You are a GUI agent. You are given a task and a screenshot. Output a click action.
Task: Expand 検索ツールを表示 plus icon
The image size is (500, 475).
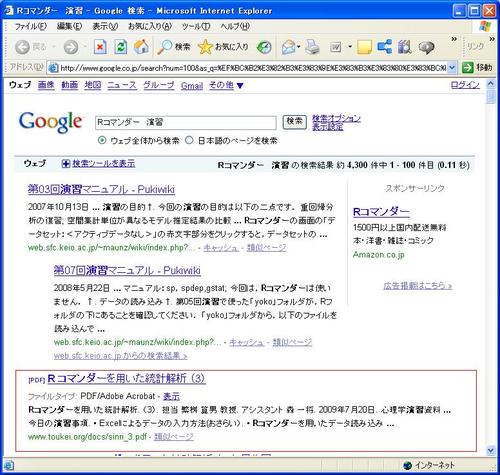(66, 164)
